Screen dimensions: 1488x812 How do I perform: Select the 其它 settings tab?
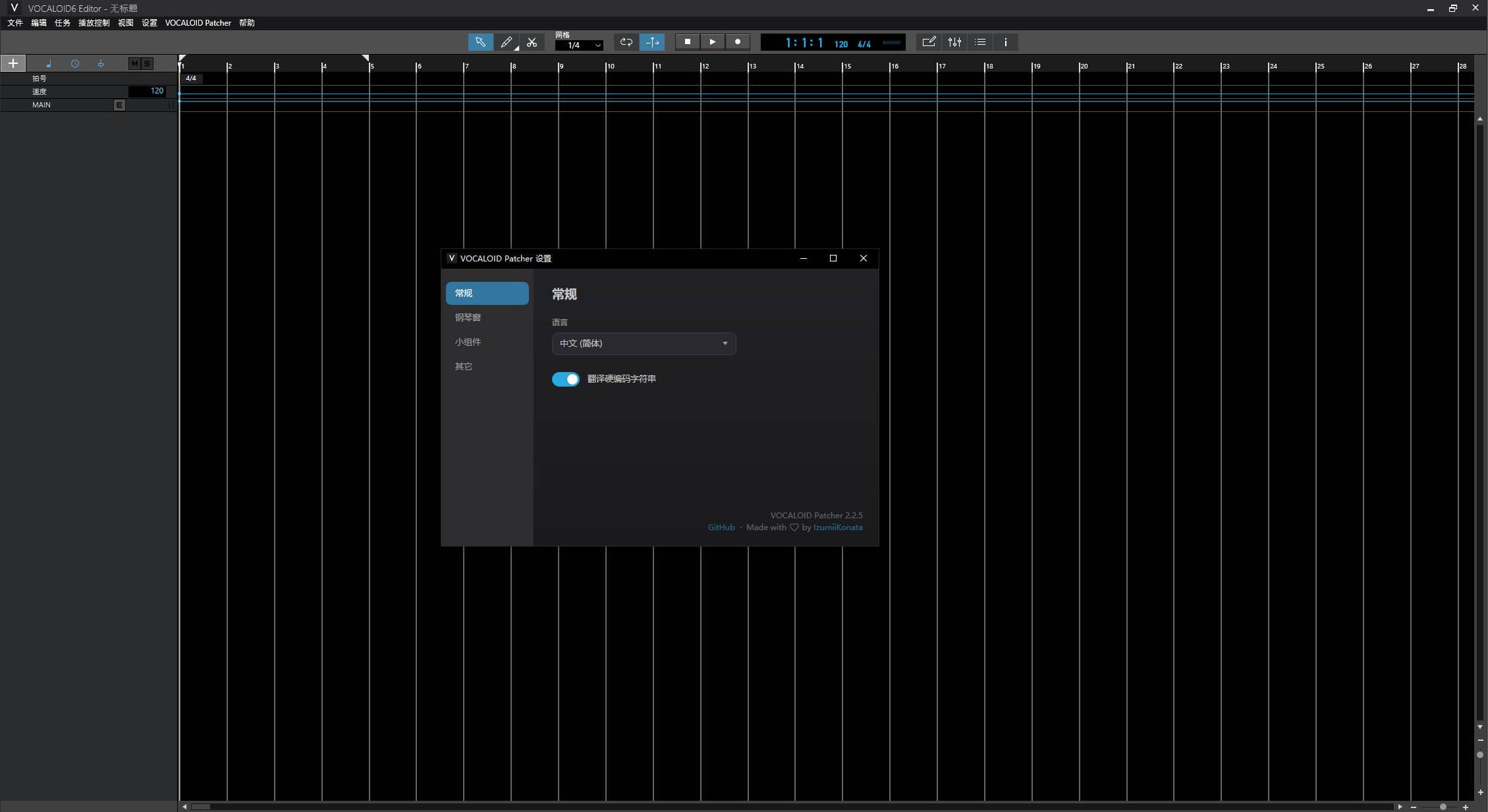[487, 366]
